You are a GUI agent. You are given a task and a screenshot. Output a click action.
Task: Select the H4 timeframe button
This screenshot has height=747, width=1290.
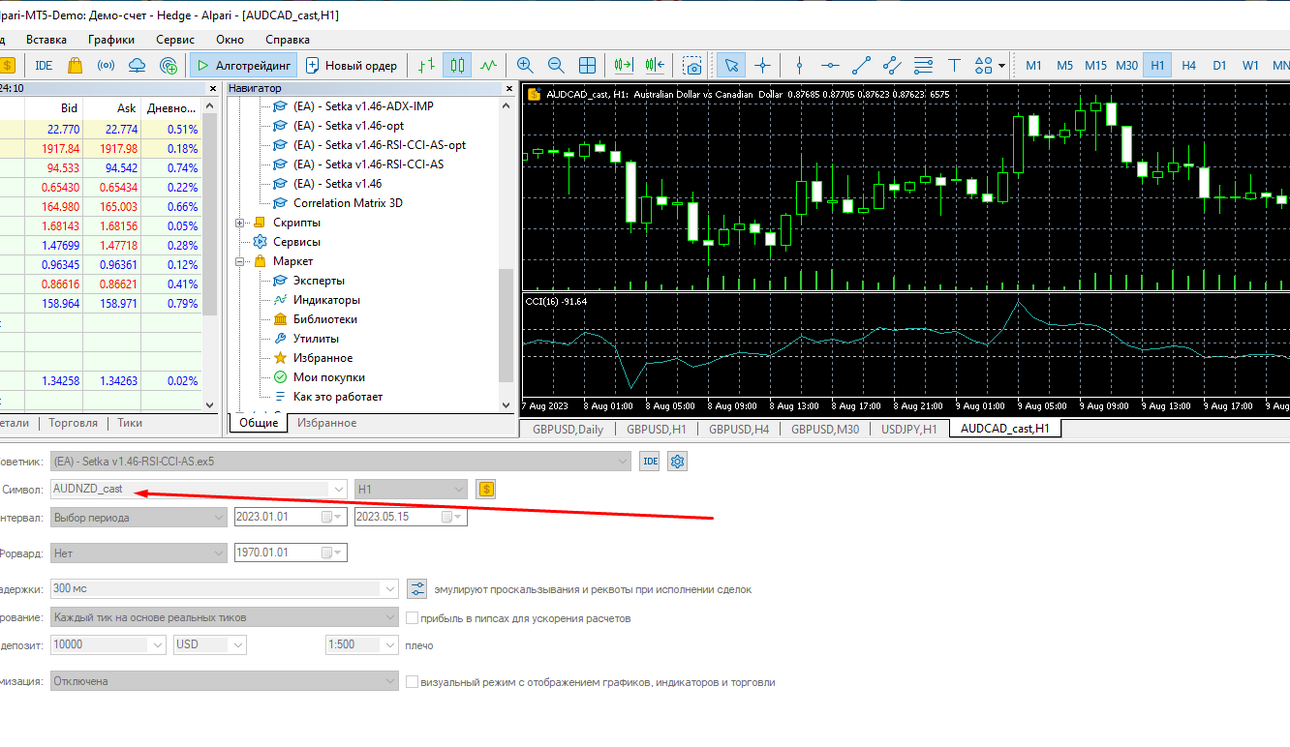pos(1188,65)
